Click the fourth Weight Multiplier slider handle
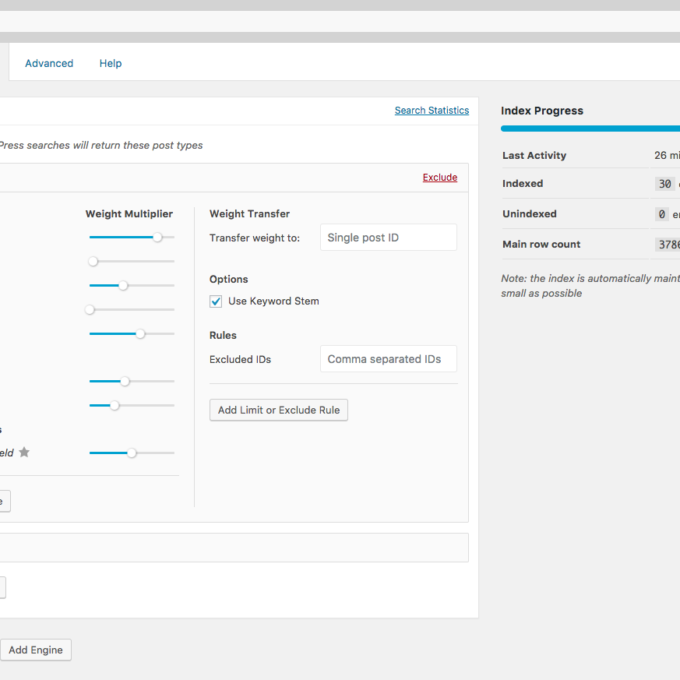 (90, 310)
